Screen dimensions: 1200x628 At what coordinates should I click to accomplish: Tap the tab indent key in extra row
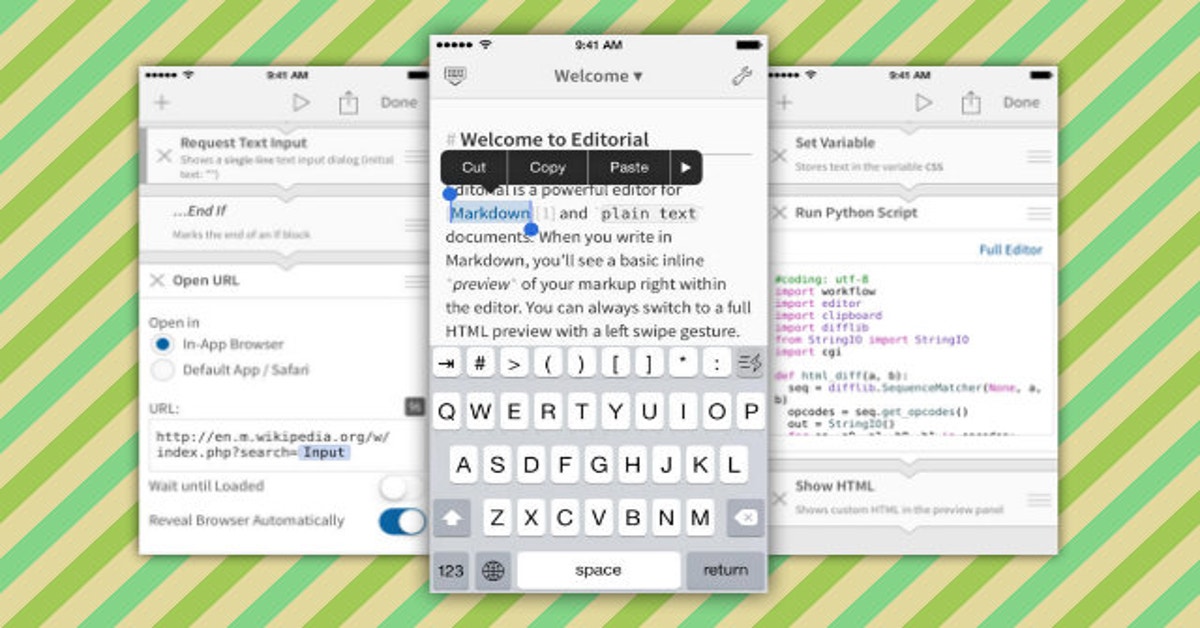pos(447,364)
